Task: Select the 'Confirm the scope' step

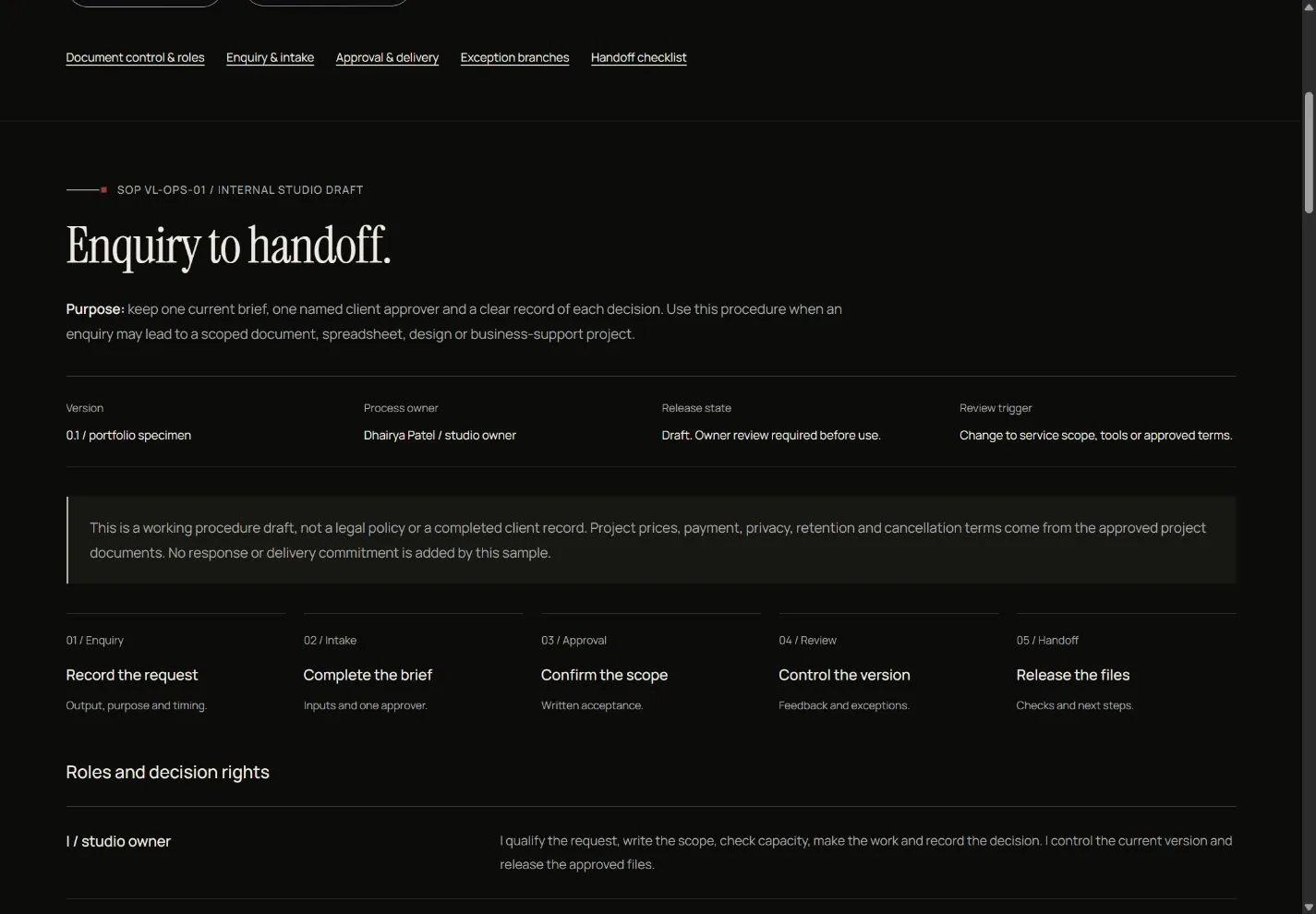Action: [x=604, y=675]
